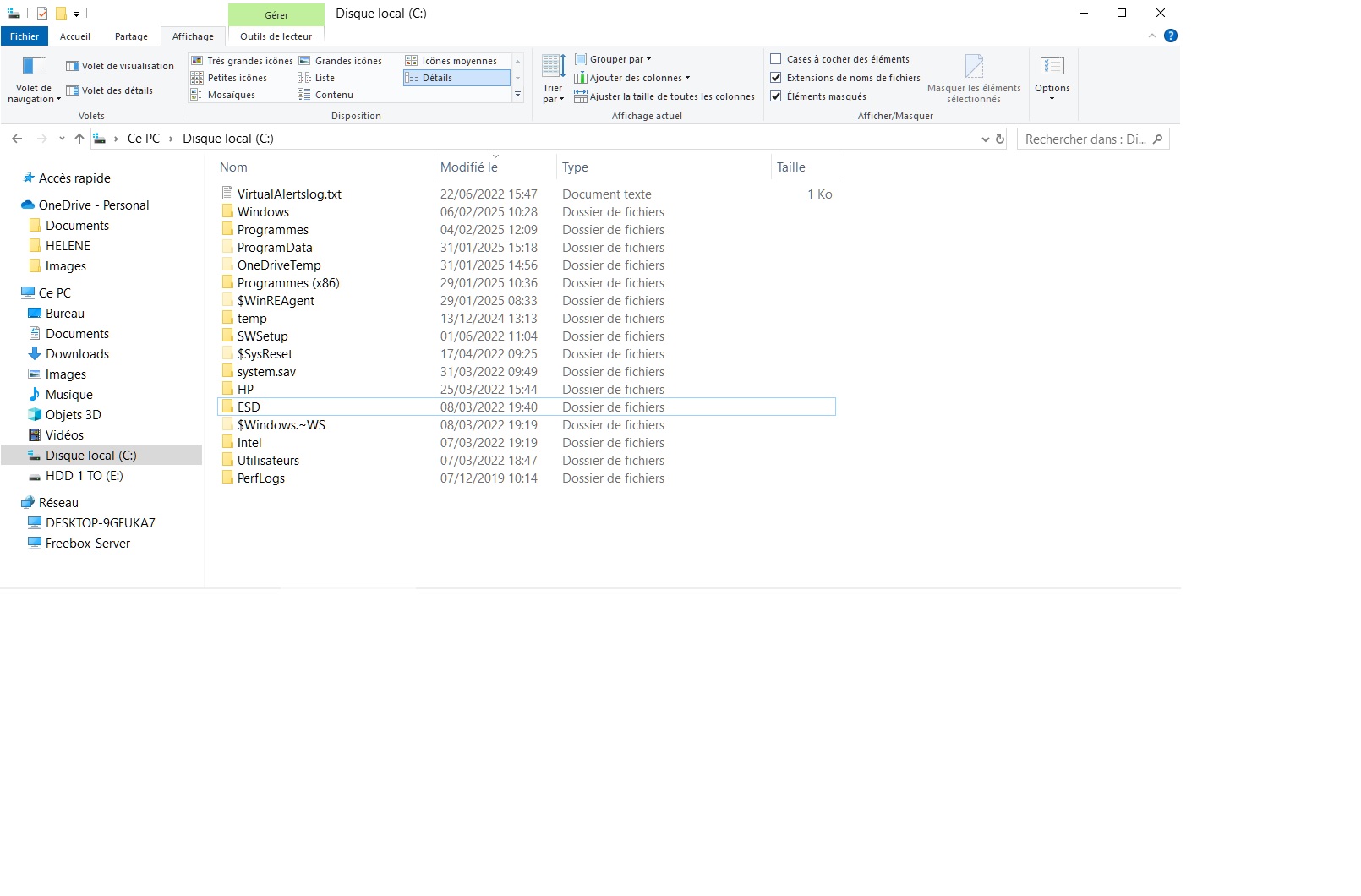Open Vidéos in the navigation pane
The height and width of the screenshot is (896, 1361).
click(x=64, y=435)
